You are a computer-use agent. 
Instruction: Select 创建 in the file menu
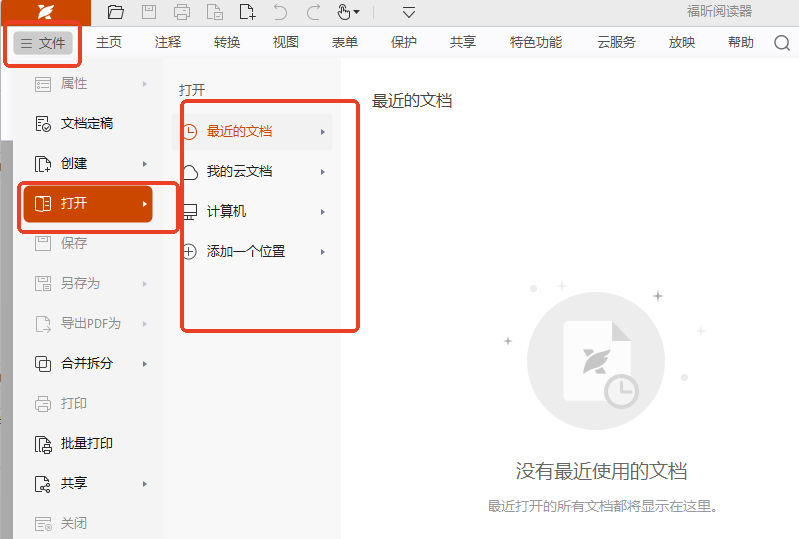tap(88, 164)
